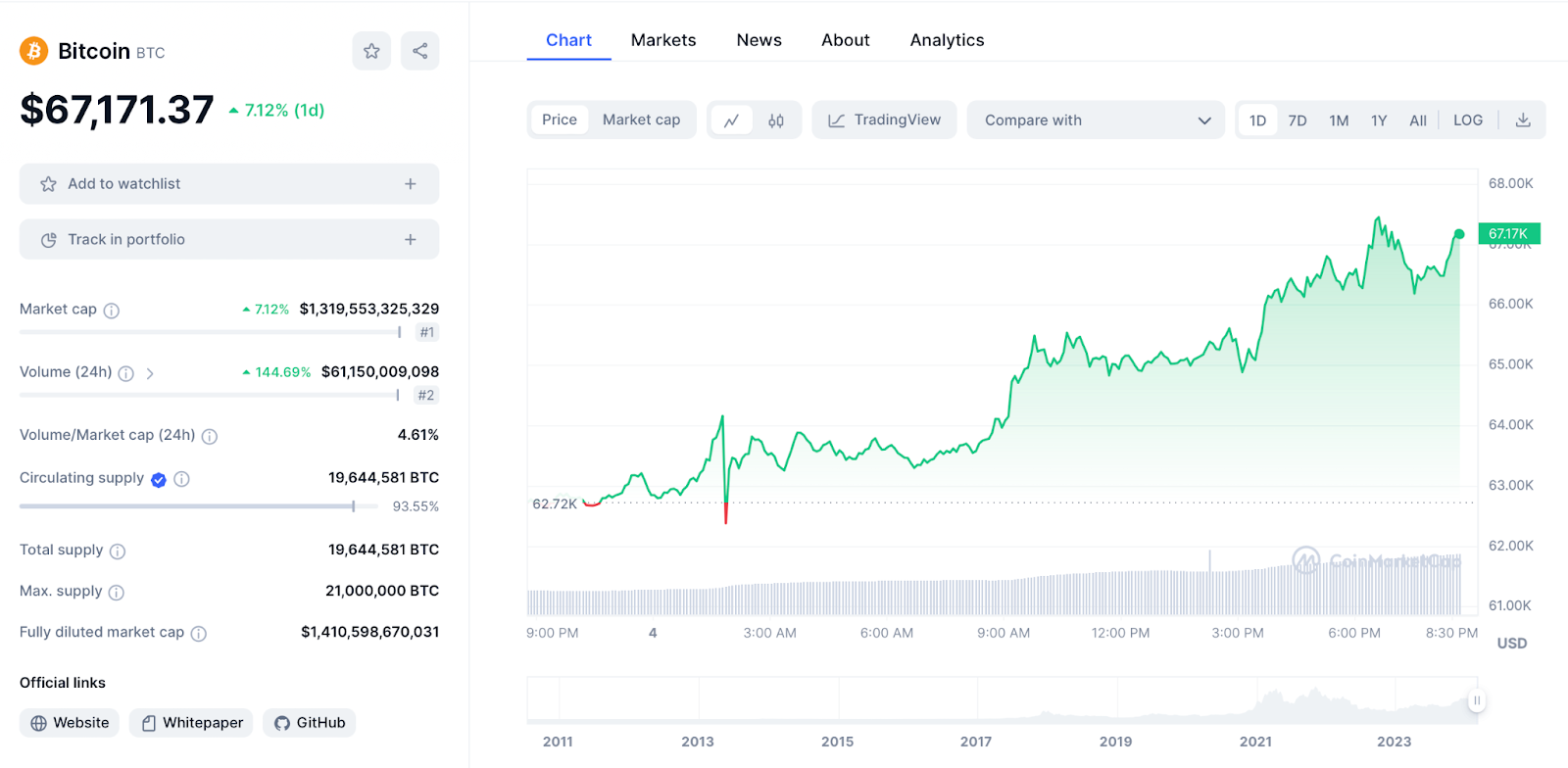Click the orange Bitcoin logo icon

34,51
